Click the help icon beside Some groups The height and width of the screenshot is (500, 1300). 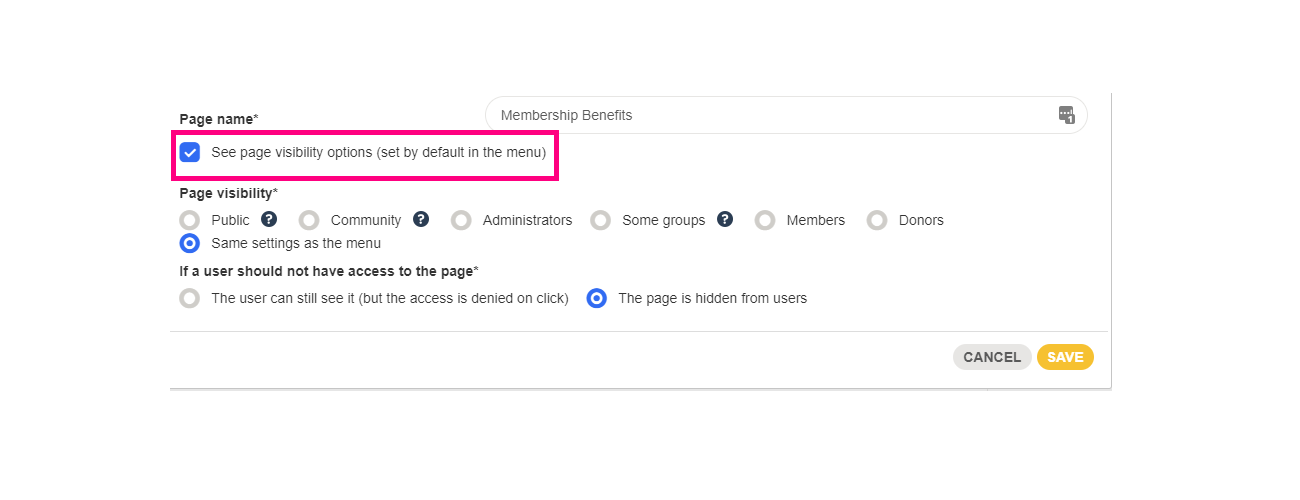tap(725, 219)
